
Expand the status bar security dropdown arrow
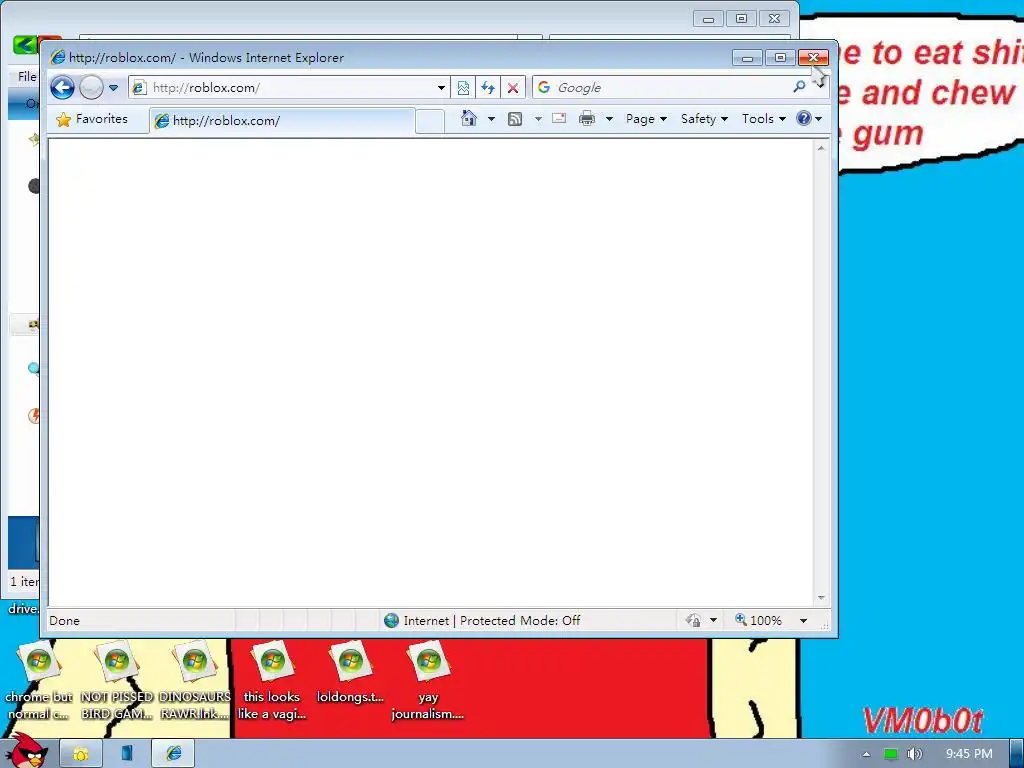click(x=714, y=620)
